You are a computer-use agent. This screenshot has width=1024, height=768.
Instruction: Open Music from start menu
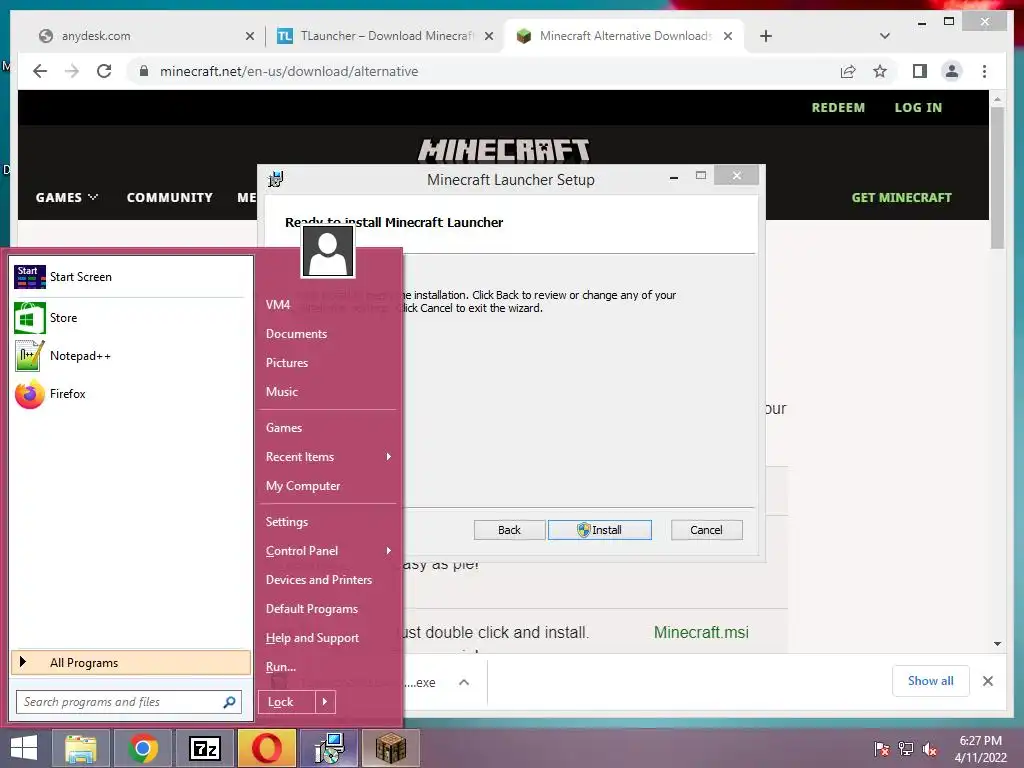[281, 392]
